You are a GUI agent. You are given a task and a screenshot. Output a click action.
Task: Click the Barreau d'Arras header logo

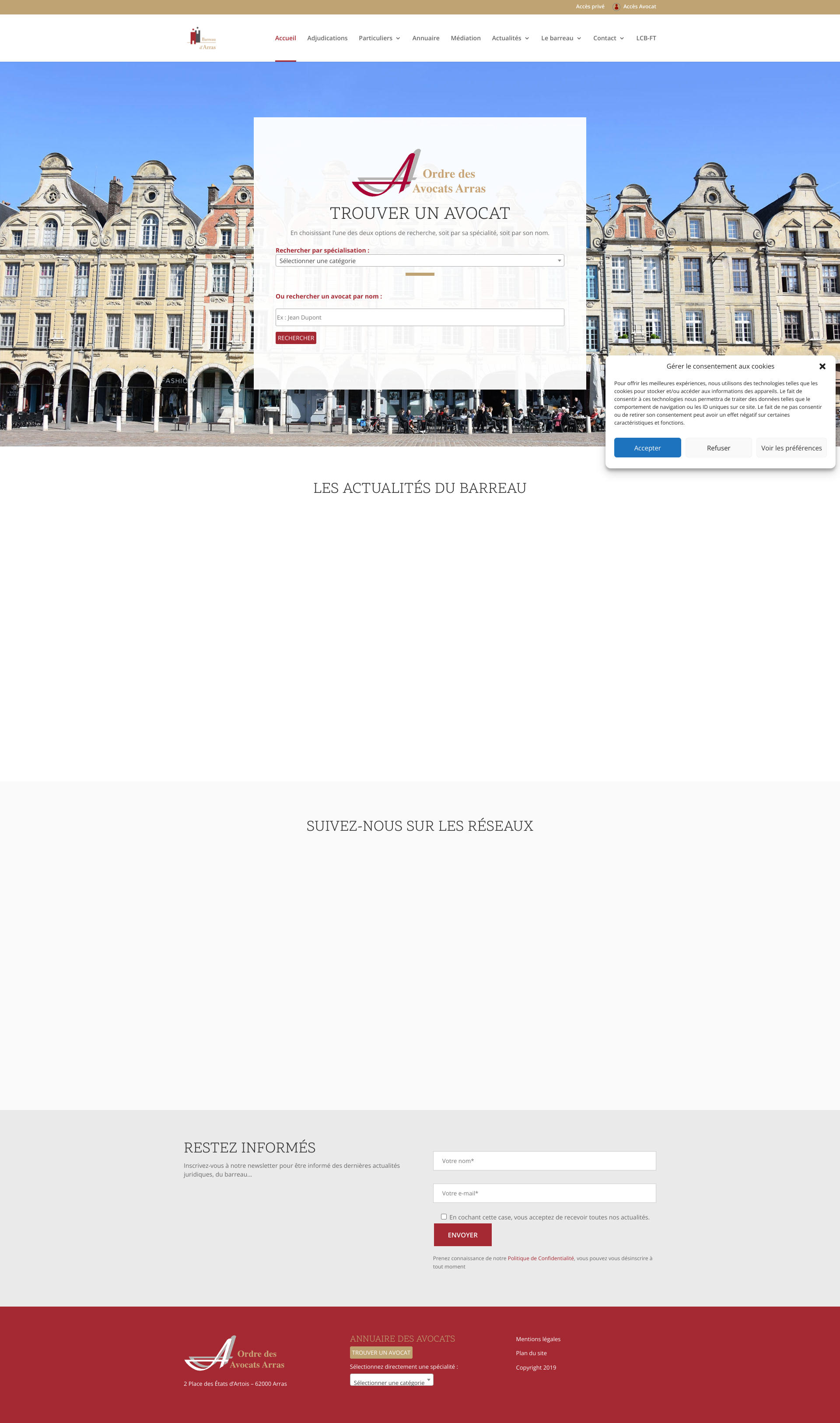click(x=202, y=38)
